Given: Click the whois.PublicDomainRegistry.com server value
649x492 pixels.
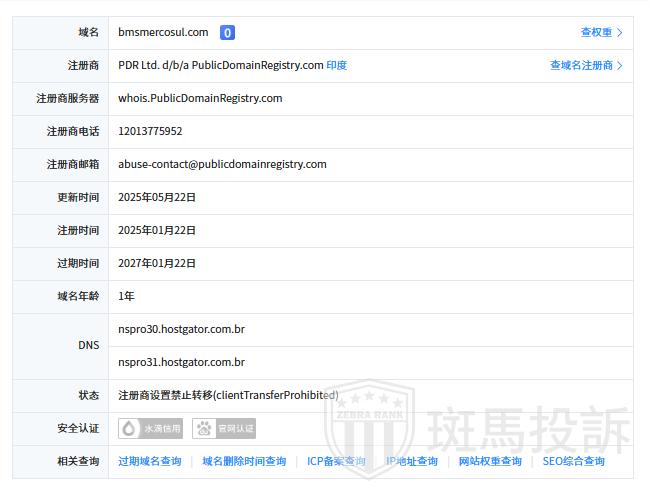Looking at the screenshot, I should 200,98.
